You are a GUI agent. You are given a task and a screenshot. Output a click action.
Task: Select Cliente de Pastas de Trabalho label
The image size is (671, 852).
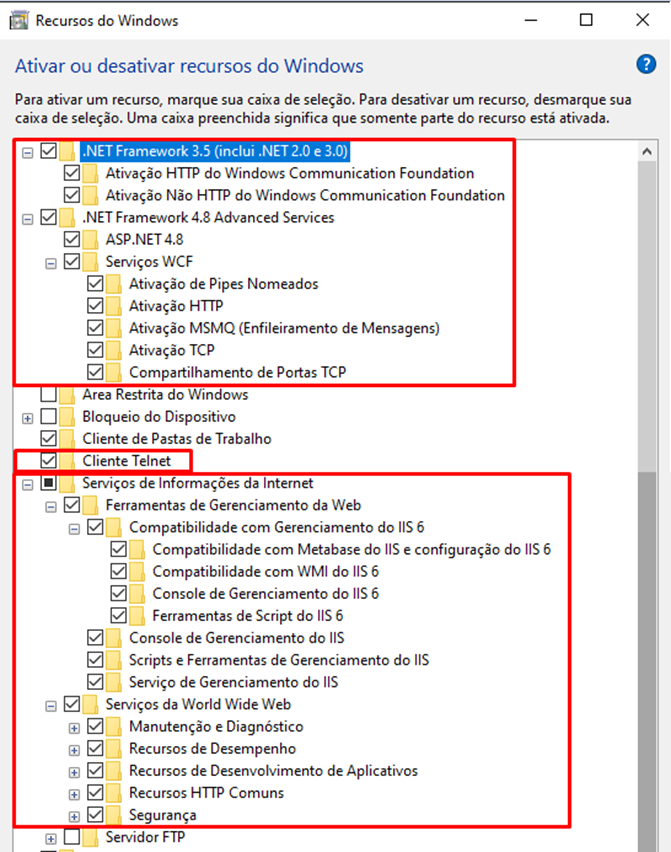[x=177, y=438]
